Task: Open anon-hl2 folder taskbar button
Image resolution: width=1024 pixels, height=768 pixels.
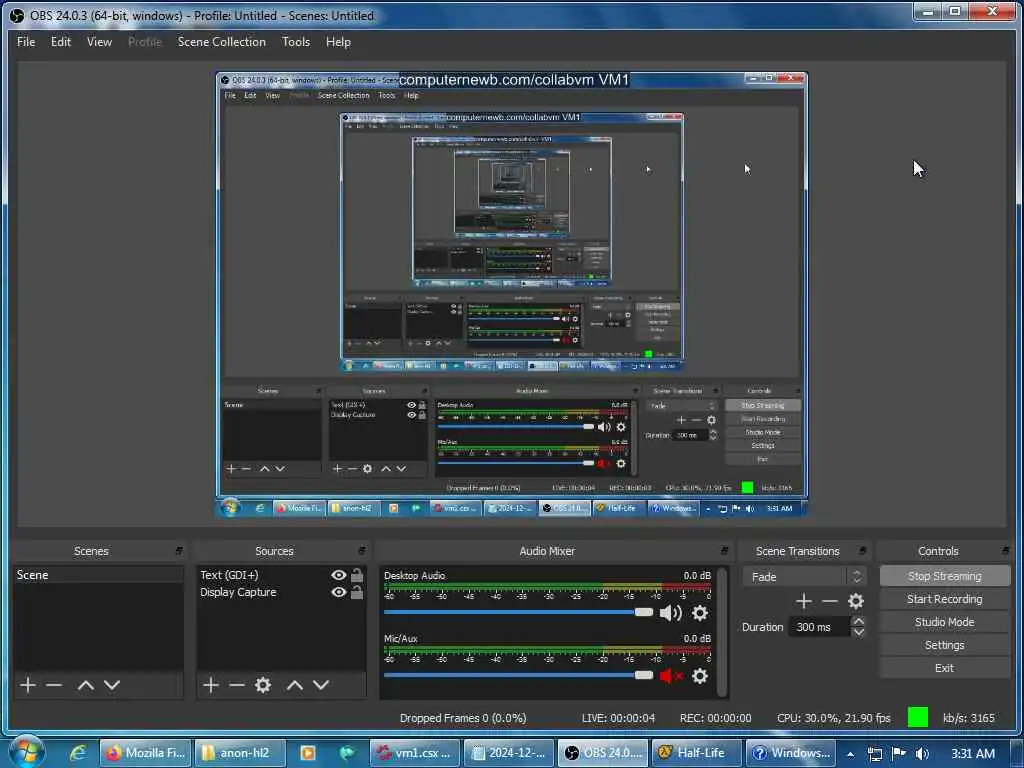Action: [x=240, y=753]
